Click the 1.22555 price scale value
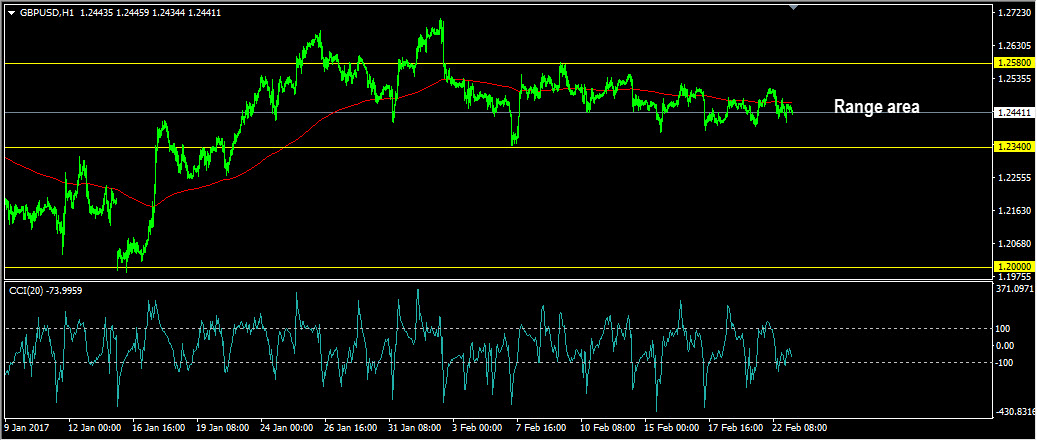1037x441 pixels. tap(1014, 178)
